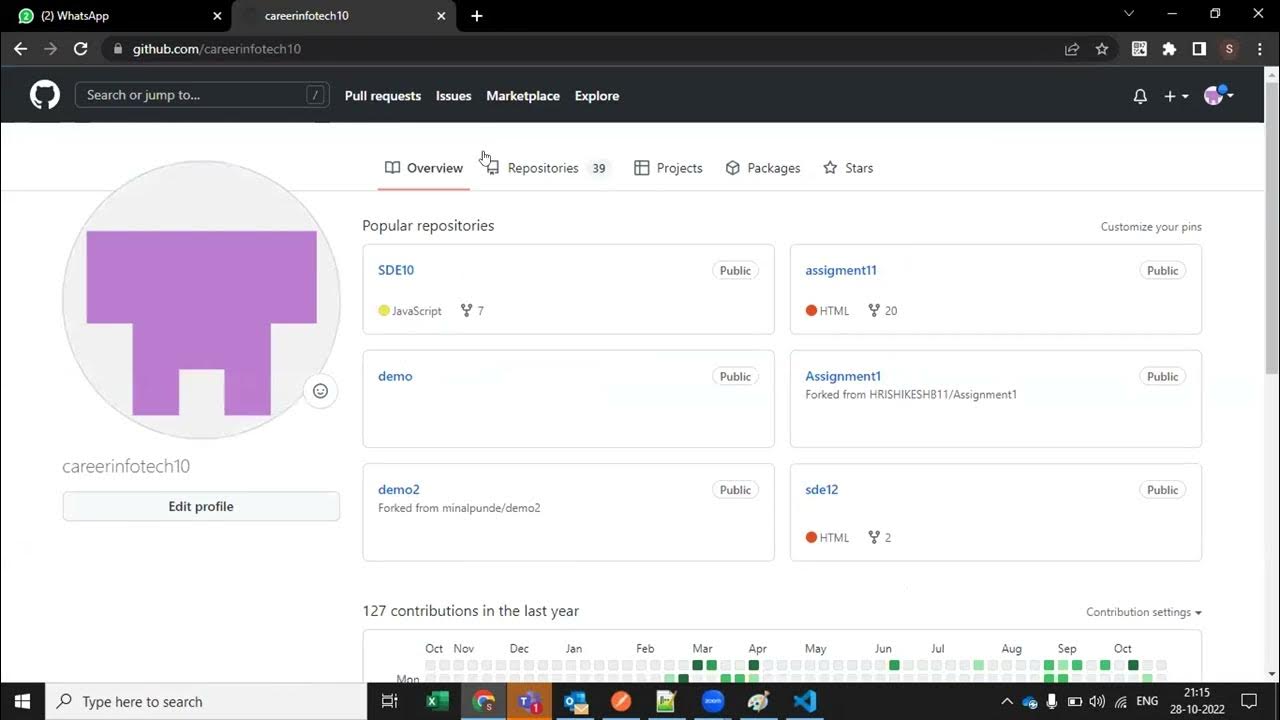Open Chrome profile S avatar
Image resolution: width=1280 pixels, height=720 pixels.
(x=1229, y=48)
